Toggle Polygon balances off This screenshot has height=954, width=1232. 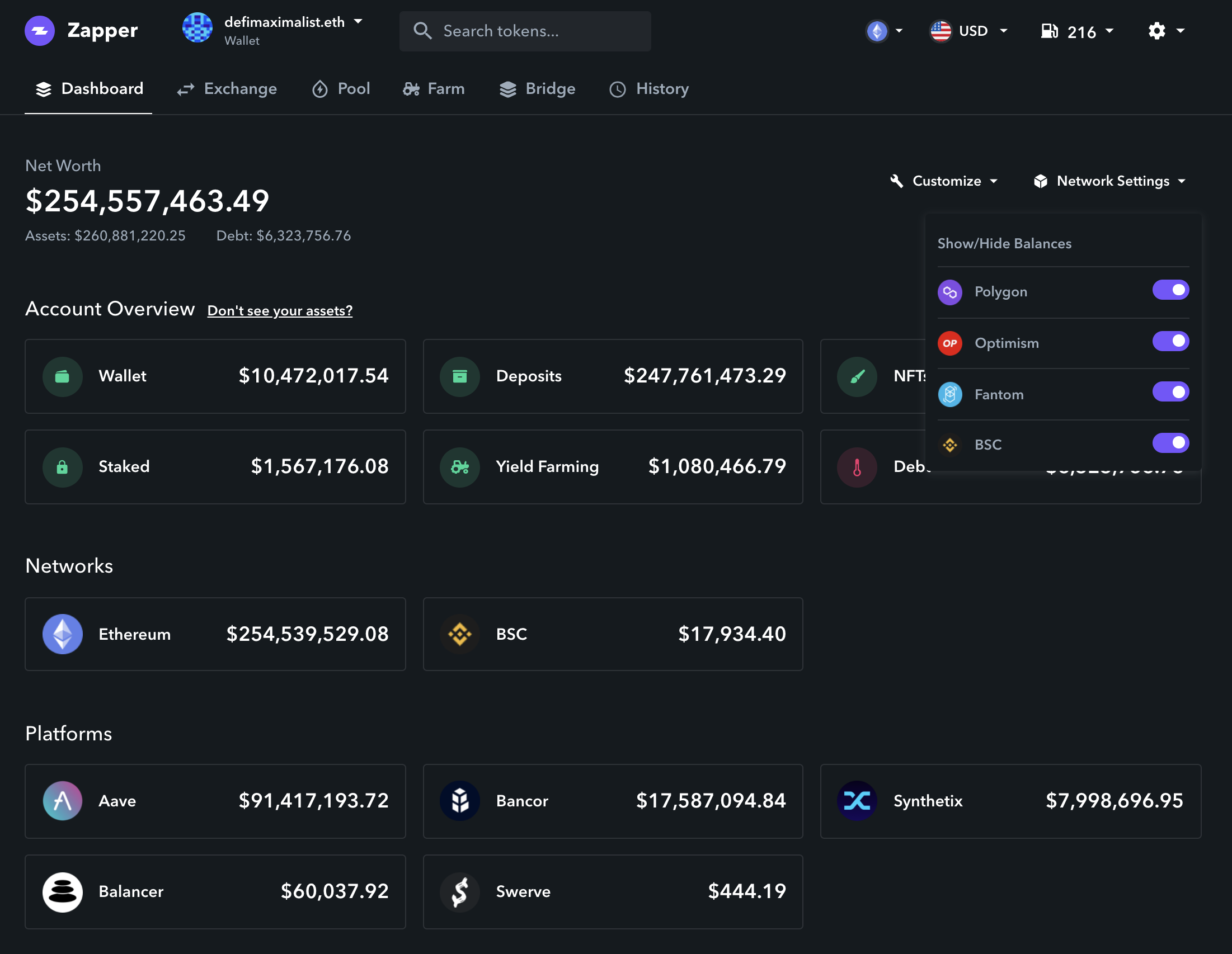point(1170,290)
